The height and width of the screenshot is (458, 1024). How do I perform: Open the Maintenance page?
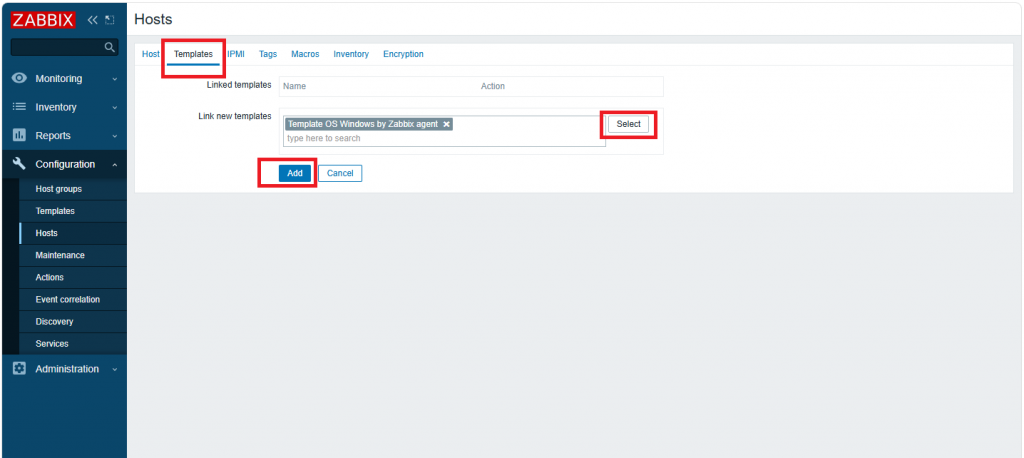pos(72,255)
